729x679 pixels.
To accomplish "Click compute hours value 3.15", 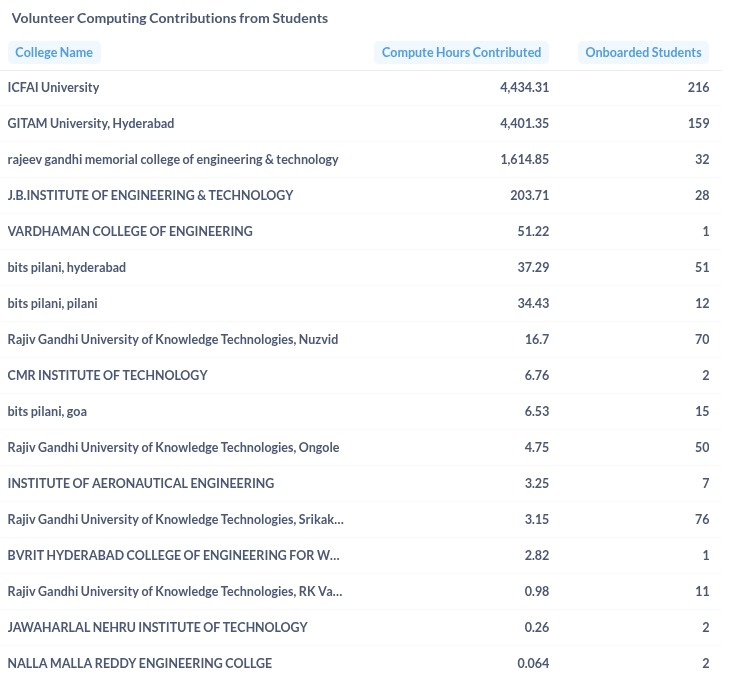I will click(537, 519).
